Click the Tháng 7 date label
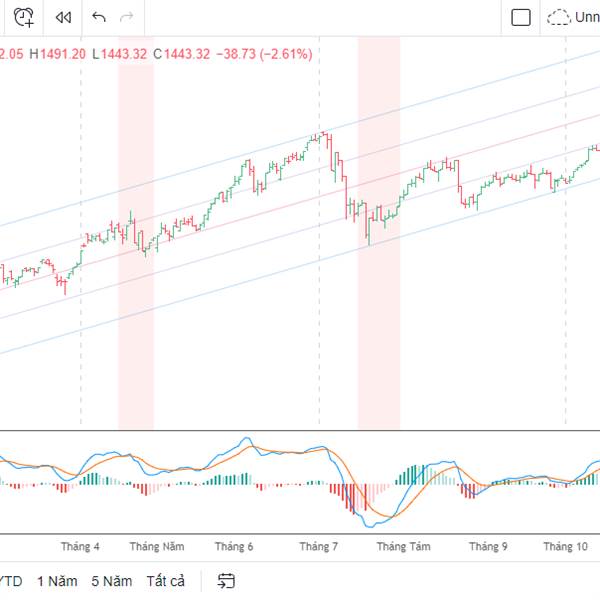The height and width of the screenshot is (600, 600). pyautogui.click(x=319, y=547)
